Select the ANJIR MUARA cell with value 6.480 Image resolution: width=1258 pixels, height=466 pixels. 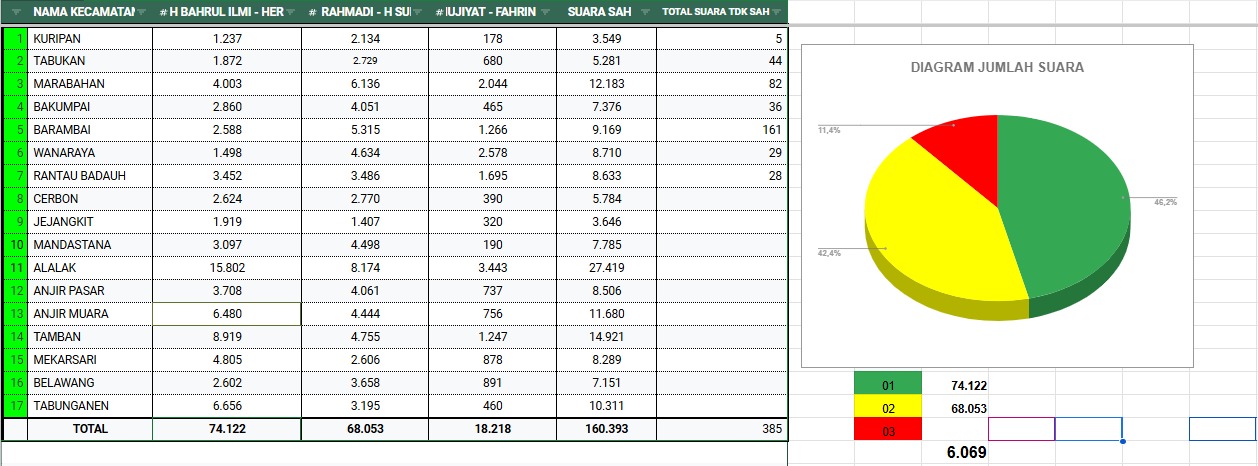[227, 314]
